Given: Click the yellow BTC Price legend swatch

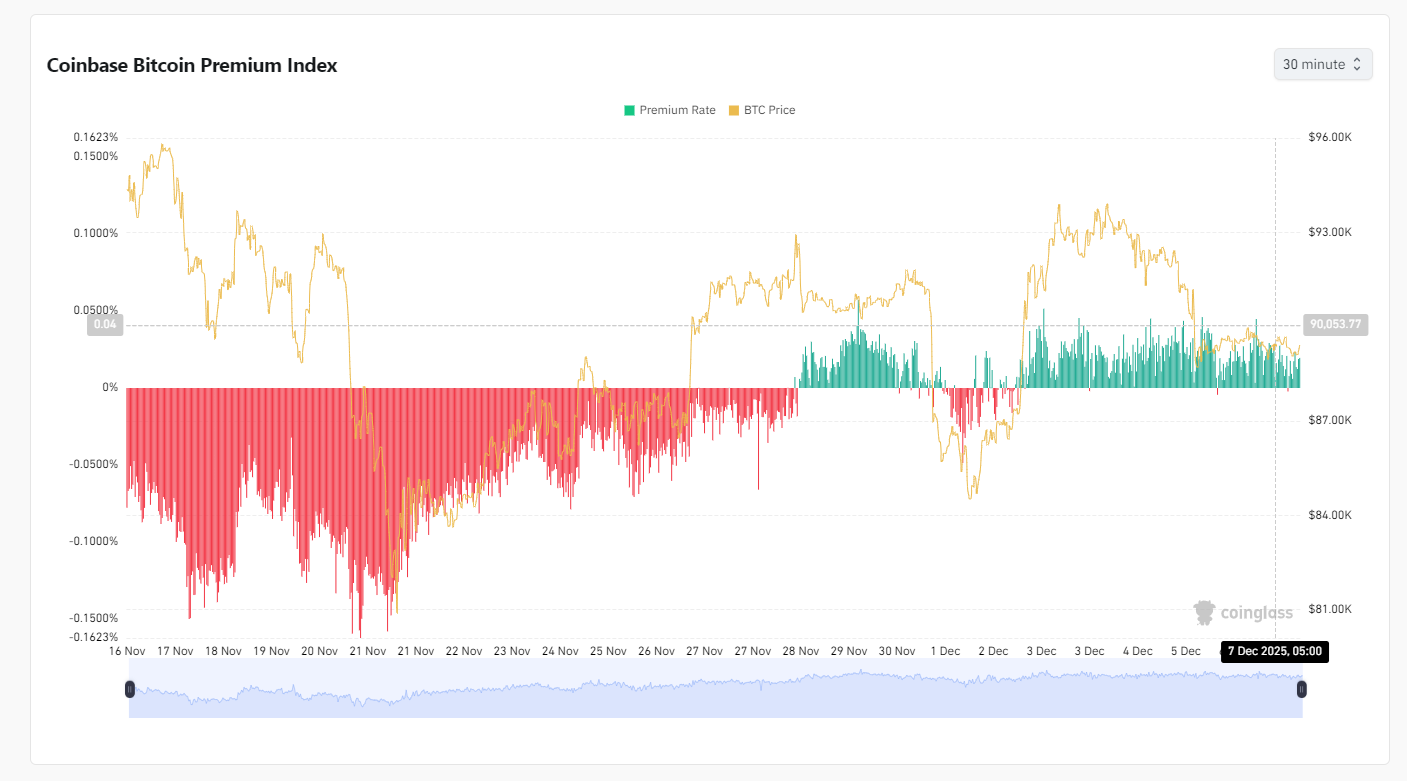Looking at the screenshot, I should 733,110.
